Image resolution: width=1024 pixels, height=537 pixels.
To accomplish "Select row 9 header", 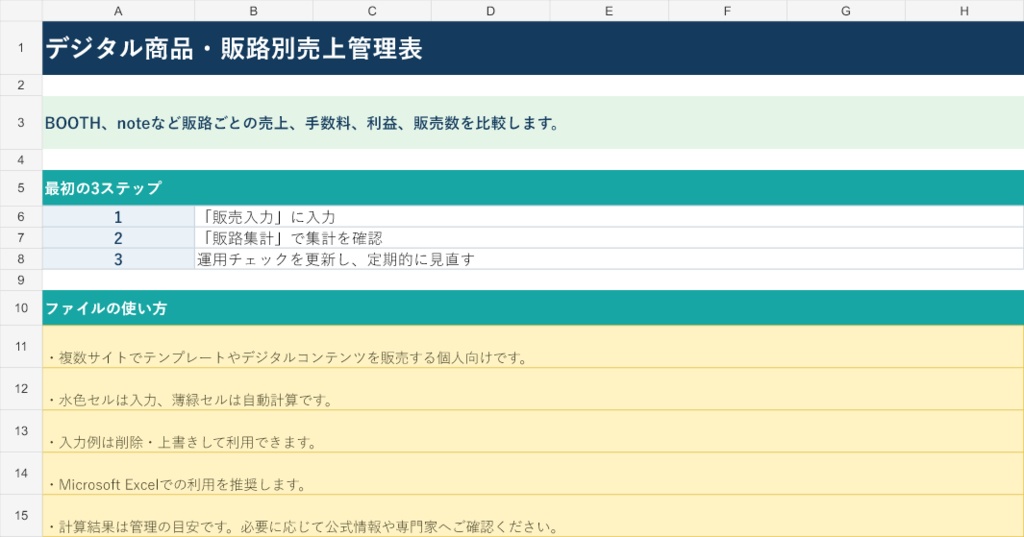I will [21, 280].
